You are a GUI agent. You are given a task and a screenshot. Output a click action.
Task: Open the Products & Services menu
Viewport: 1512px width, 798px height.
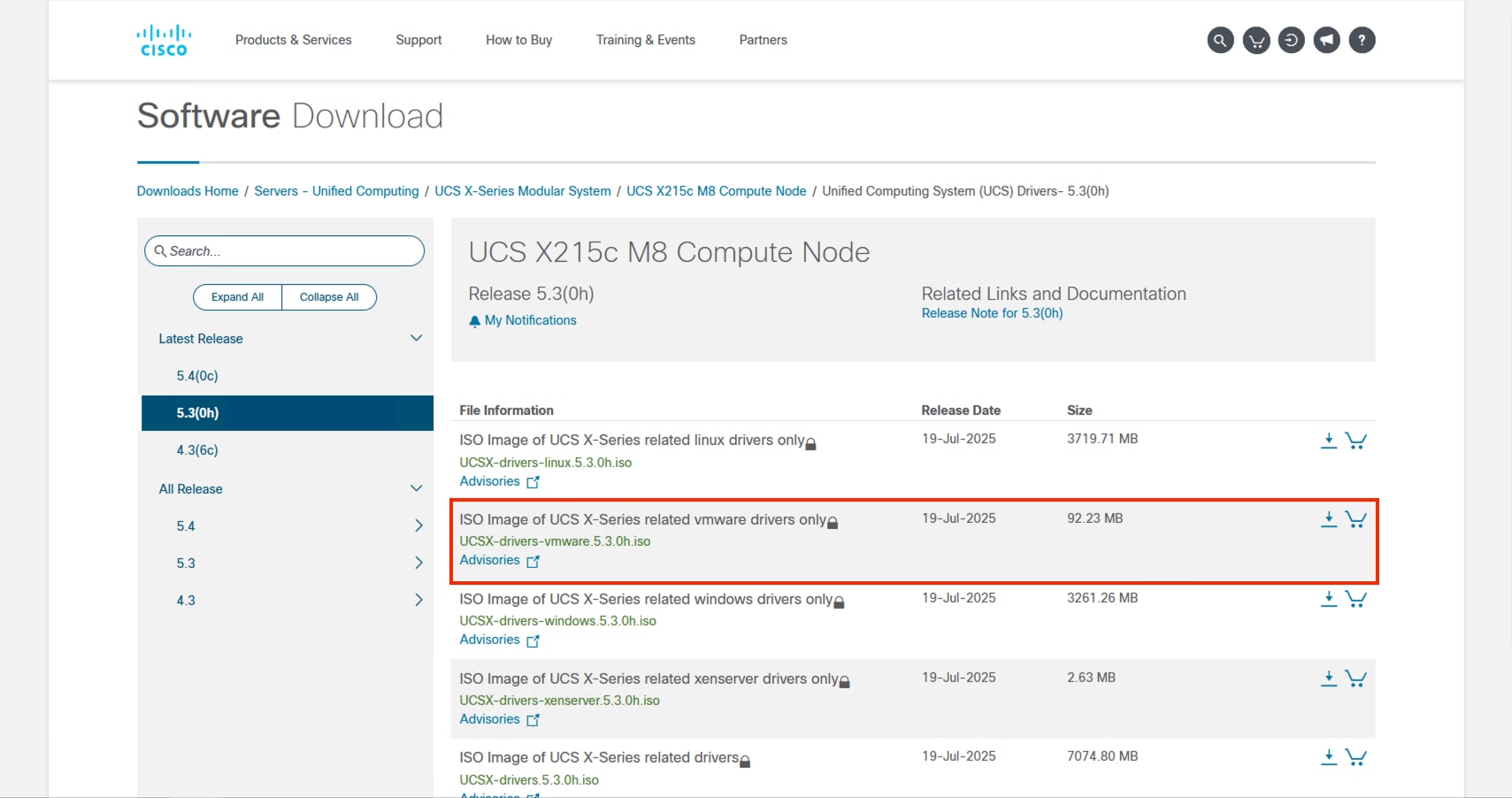(x=293, y=40)
